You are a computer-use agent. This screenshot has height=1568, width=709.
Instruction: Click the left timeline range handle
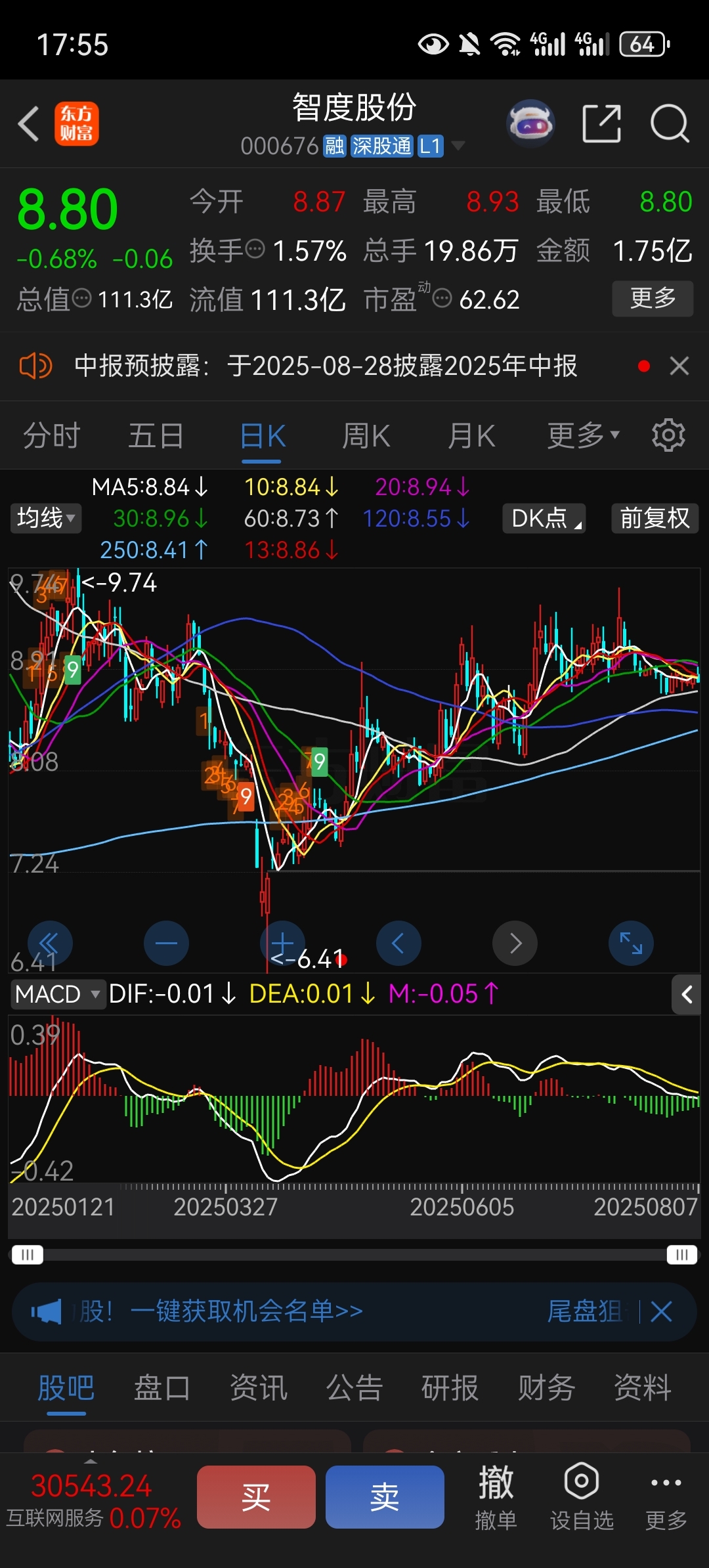[27, 1255]
